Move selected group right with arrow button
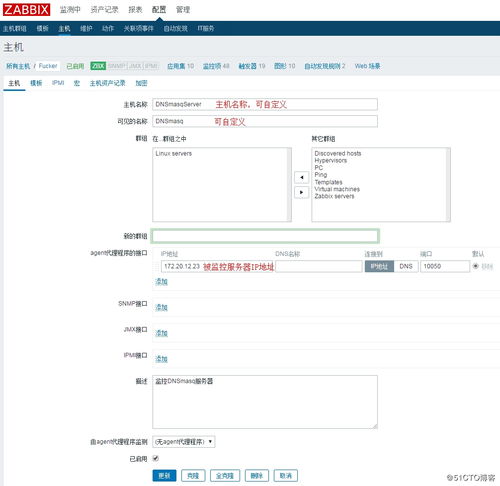500x486 pixels. (301, 192)
